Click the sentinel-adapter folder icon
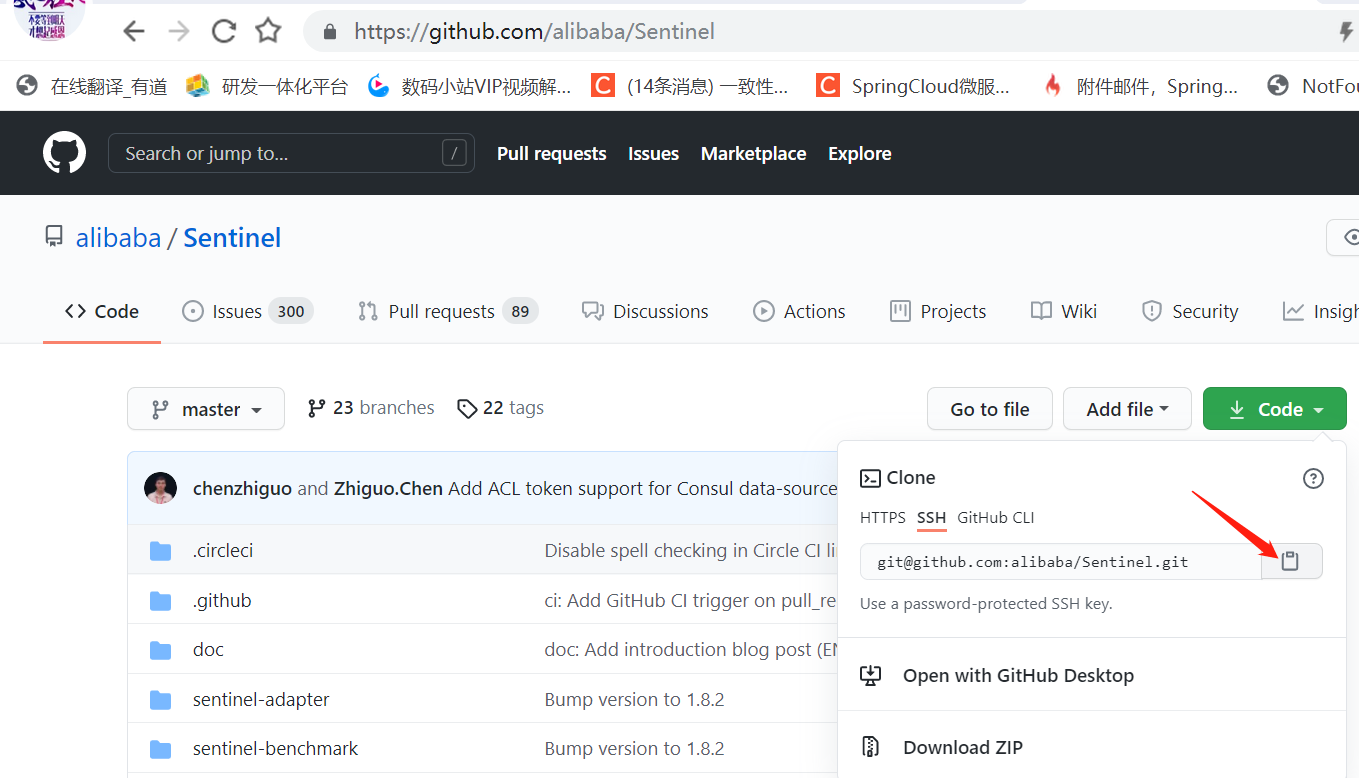The image size is (1359, 778). click(x=161, y=700)
